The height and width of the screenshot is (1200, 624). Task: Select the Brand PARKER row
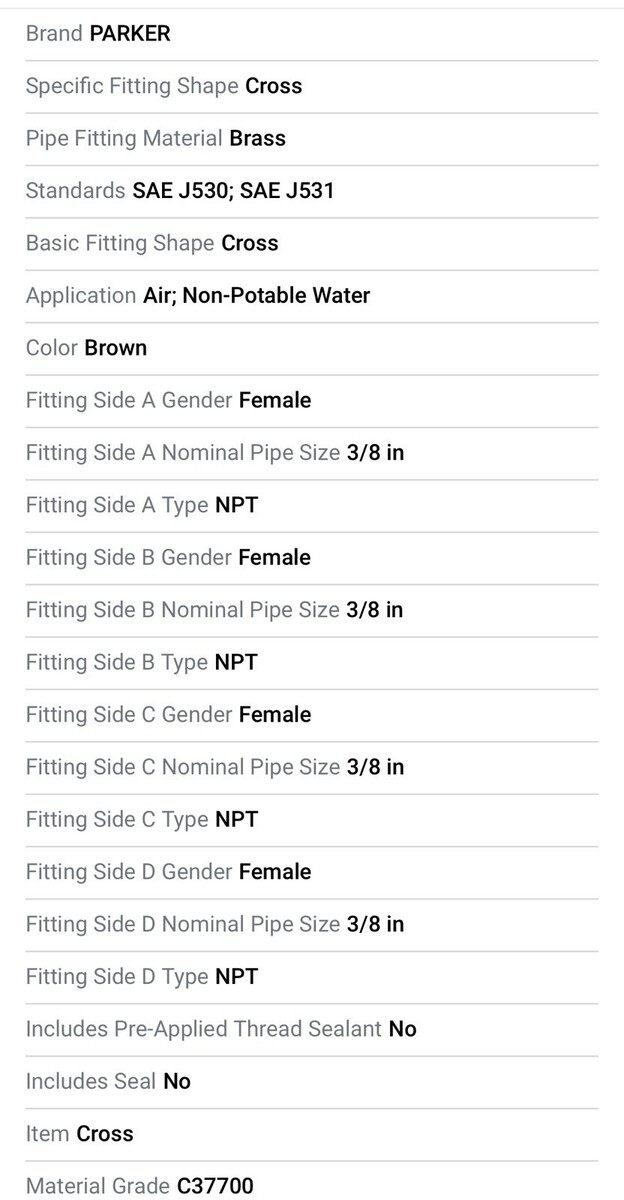coord(312,34)
